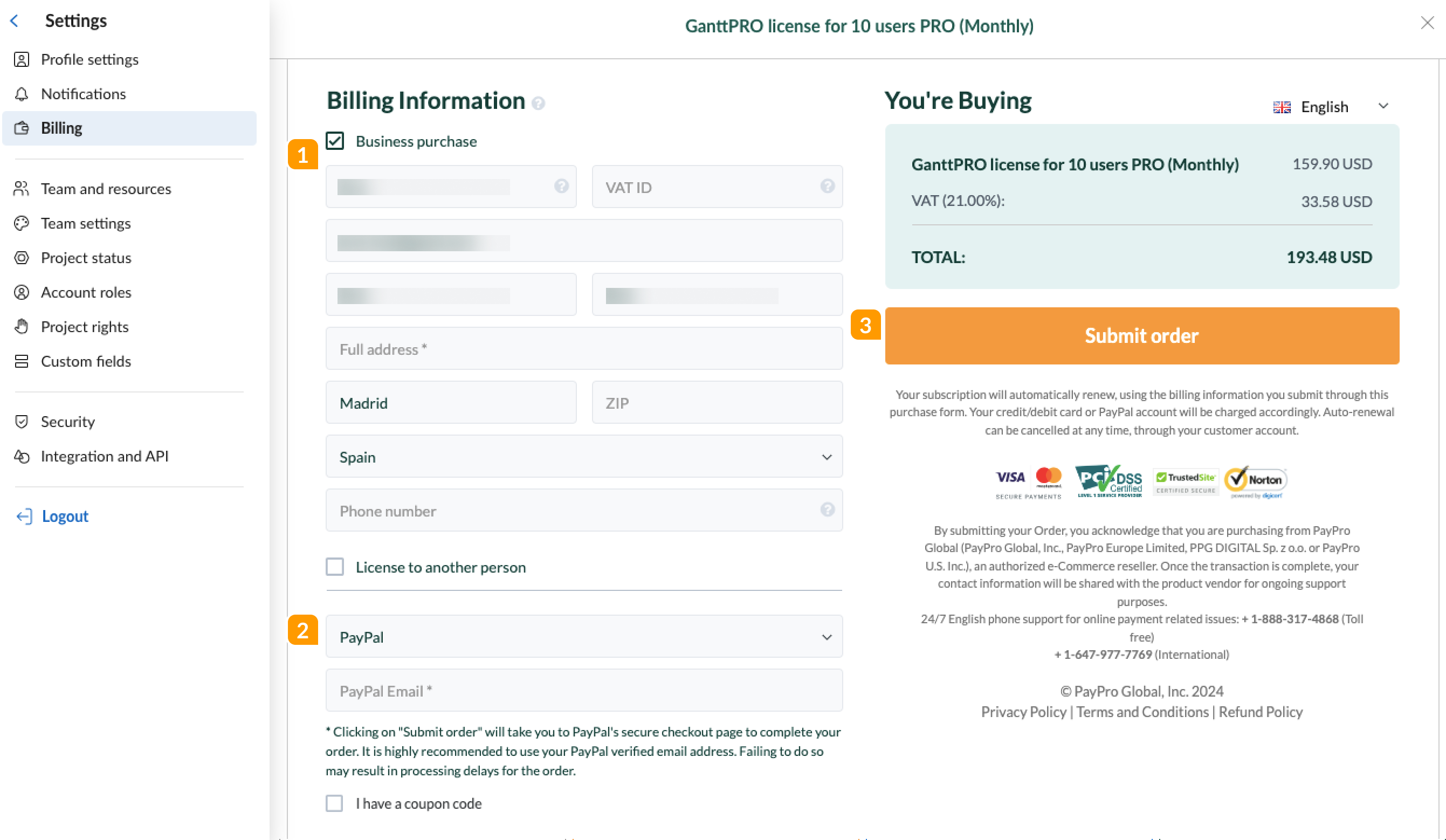
Task: Click the Visa secure payments logo
Action: pos(1010,477)
